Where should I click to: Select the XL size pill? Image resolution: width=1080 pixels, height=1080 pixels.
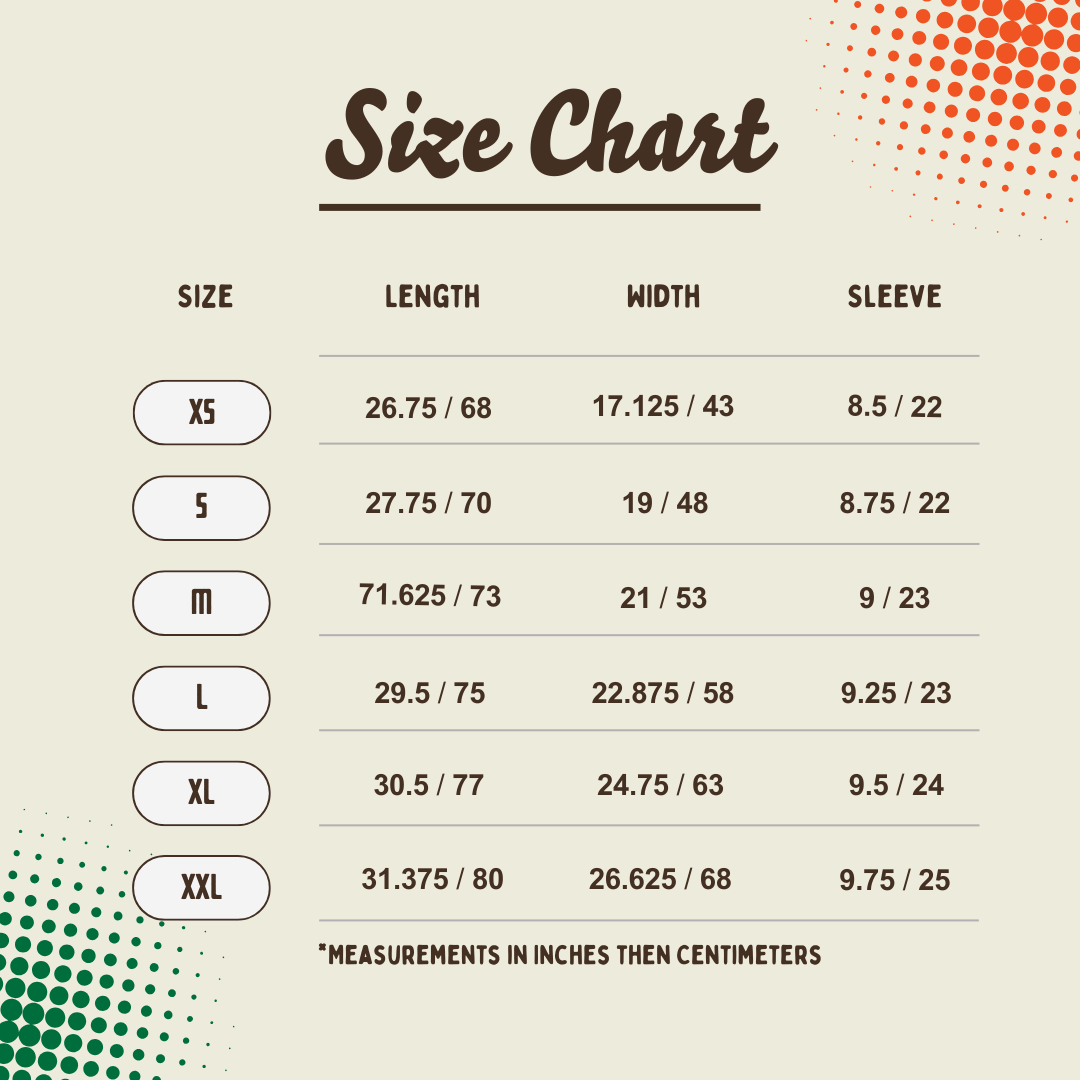pyautogui.click(x=202, y=792)
